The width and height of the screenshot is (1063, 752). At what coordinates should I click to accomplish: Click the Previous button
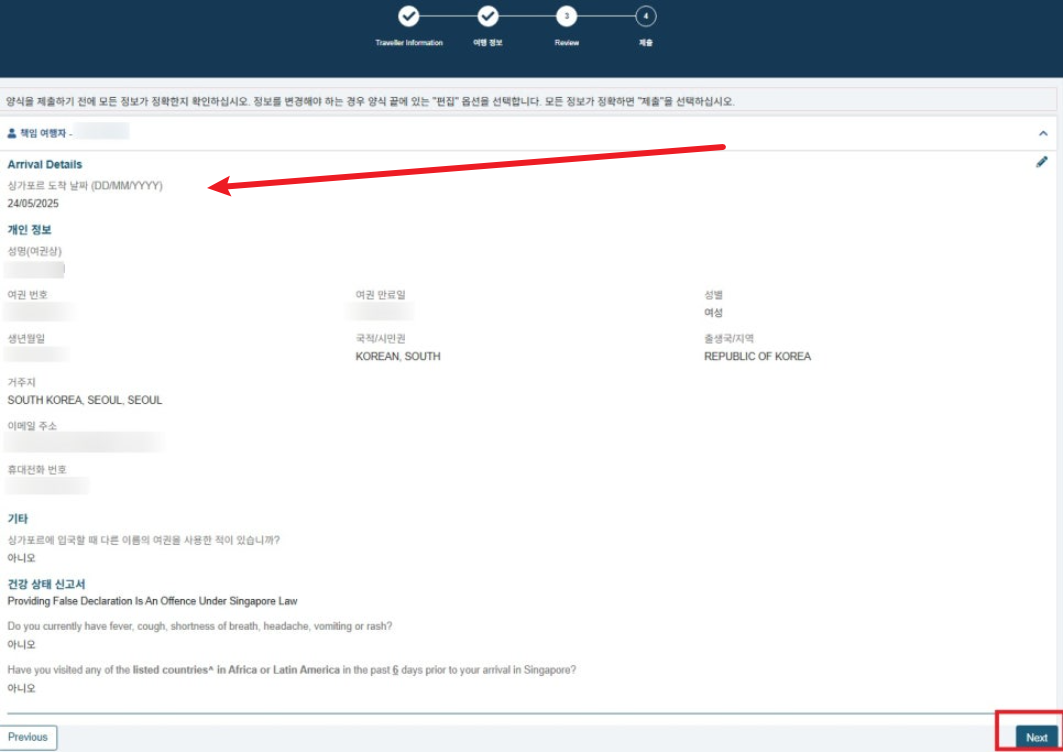28,737
